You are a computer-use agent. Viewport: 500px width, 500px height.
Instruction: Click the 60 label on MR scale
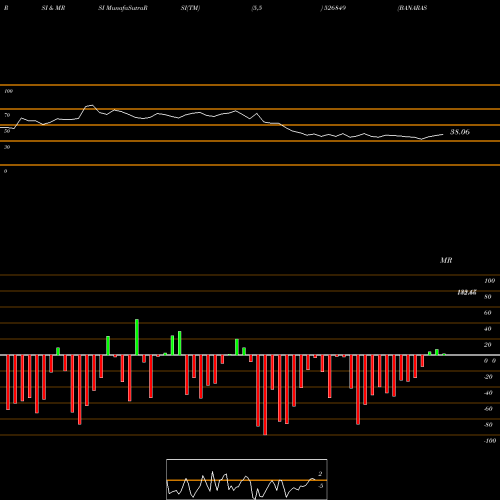pyautogui.click(x=488, y=313)
